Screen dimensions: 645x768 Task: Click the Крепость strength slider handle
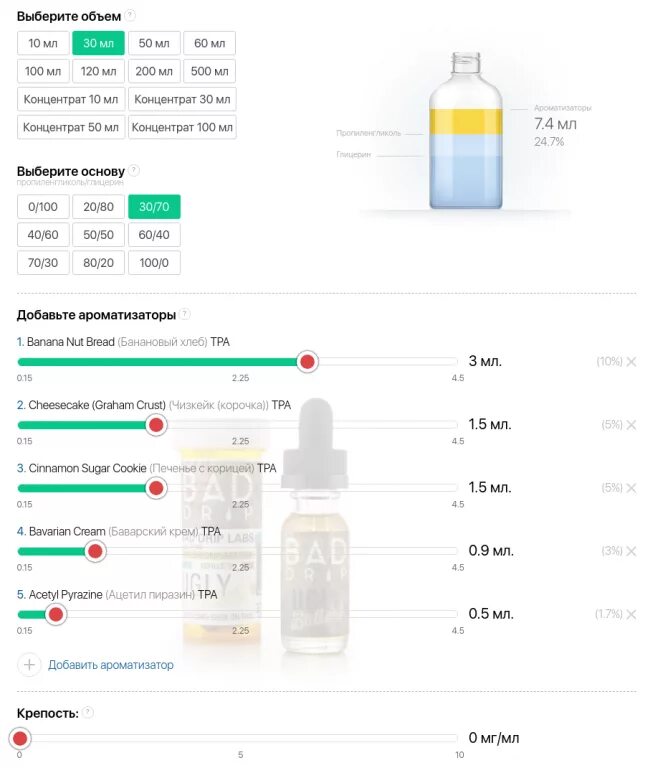tap(20, 739)
